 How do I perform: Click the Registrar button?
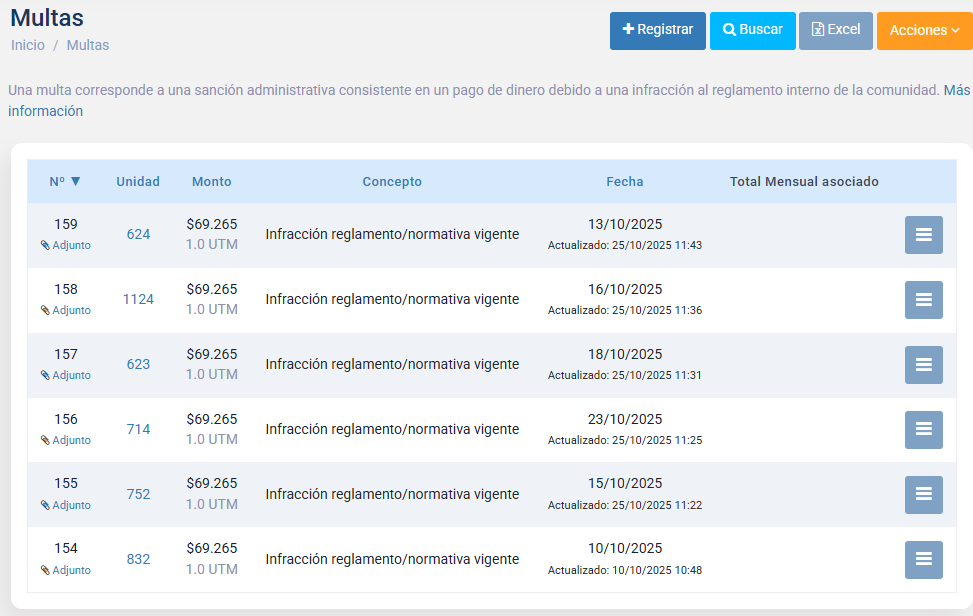pos(657,30)
